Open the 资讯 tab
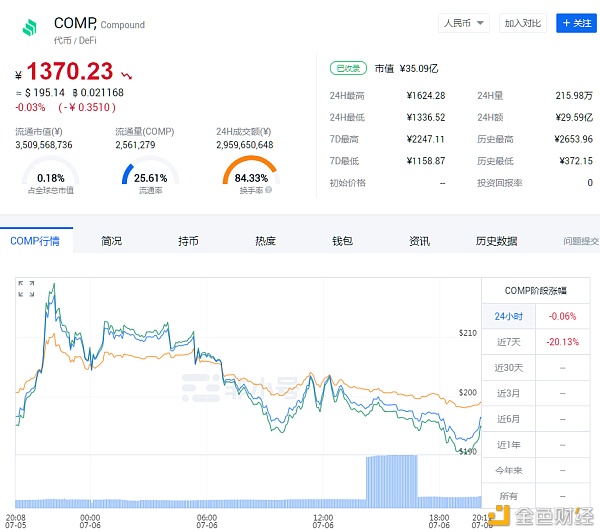 coord(419,241)
